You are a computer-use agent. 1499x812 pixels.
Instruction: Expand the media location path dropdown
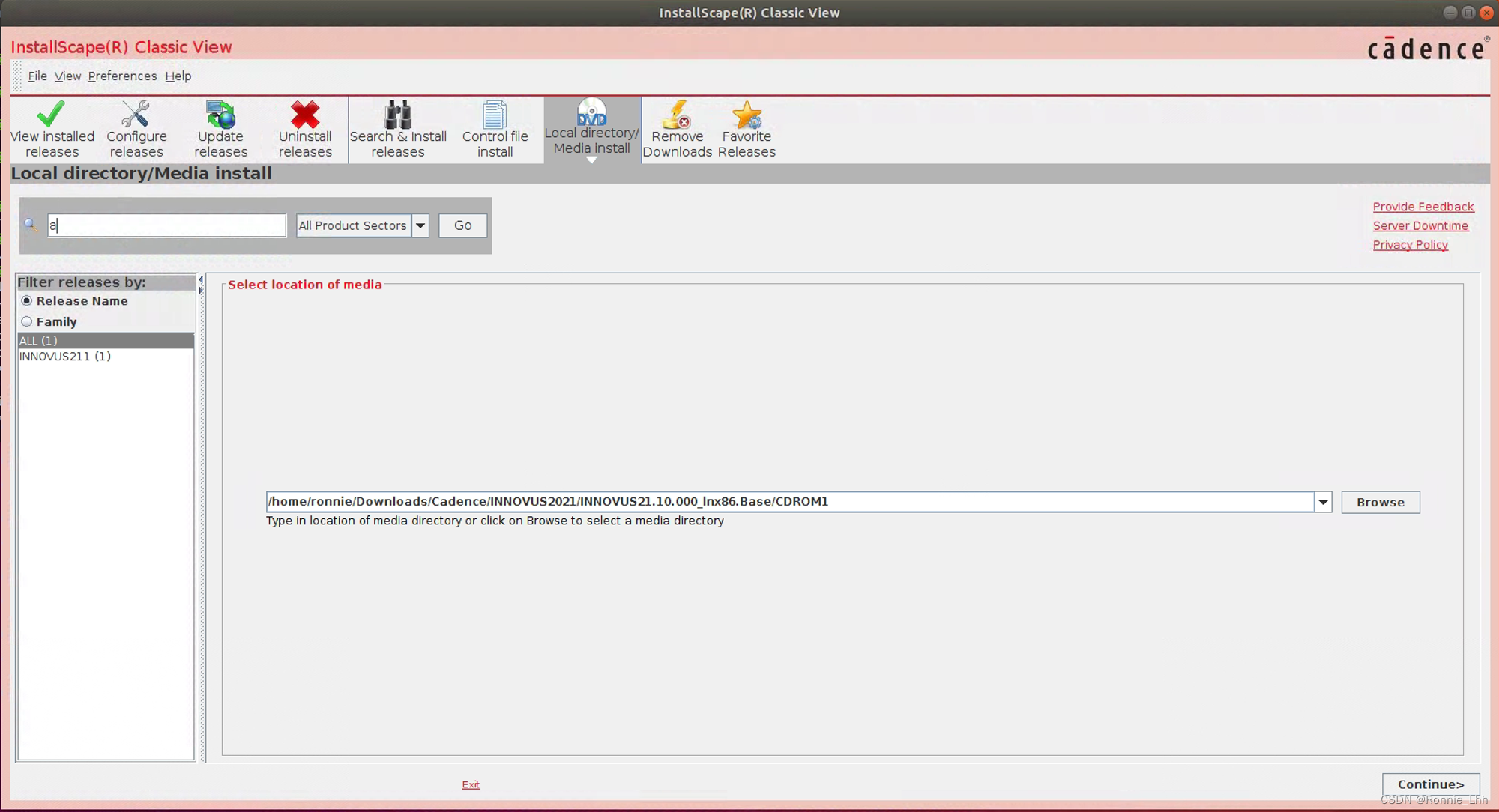click(1323, 502)
